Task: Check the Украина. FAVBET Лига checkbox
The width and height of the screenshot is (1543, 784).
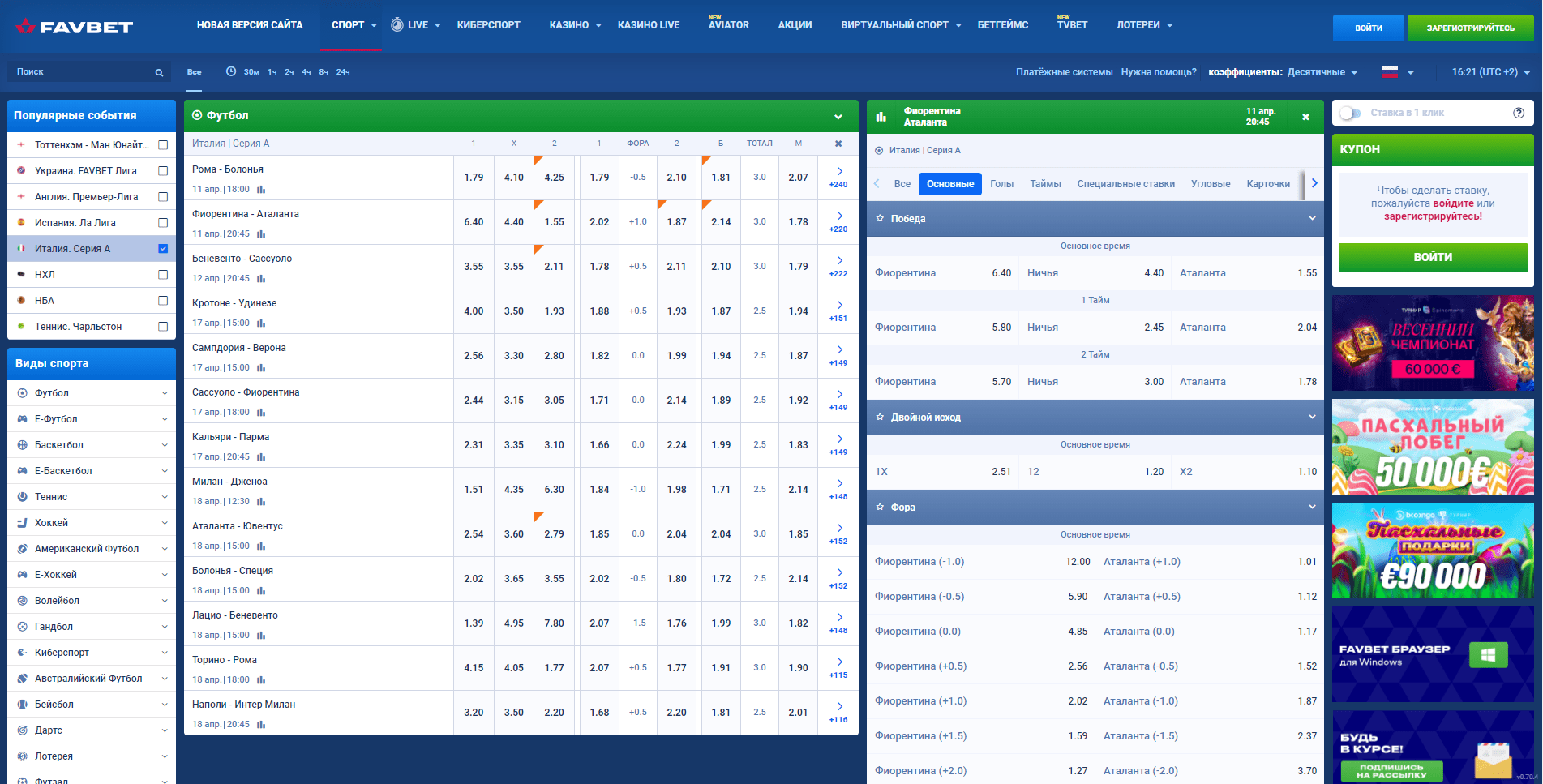Action: pyautogui.click(x=163, y=171)
